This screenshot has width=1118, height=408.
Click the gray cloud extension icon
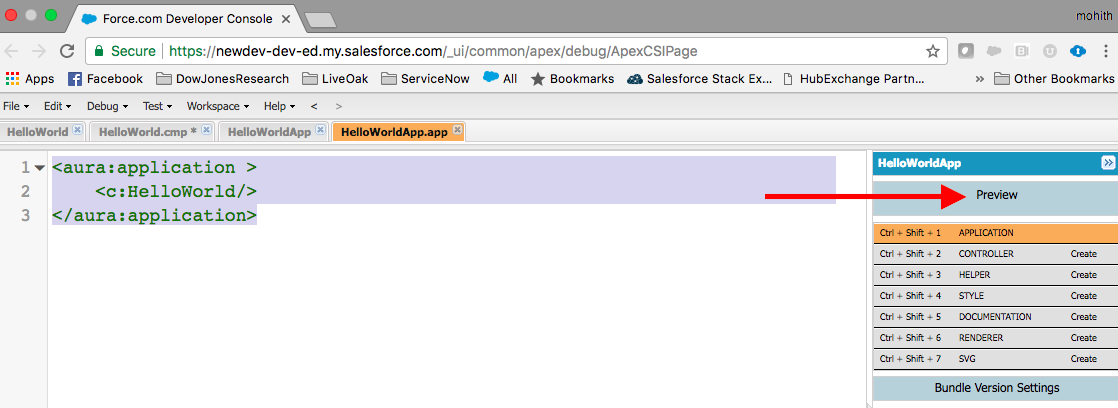pos(994,51)
